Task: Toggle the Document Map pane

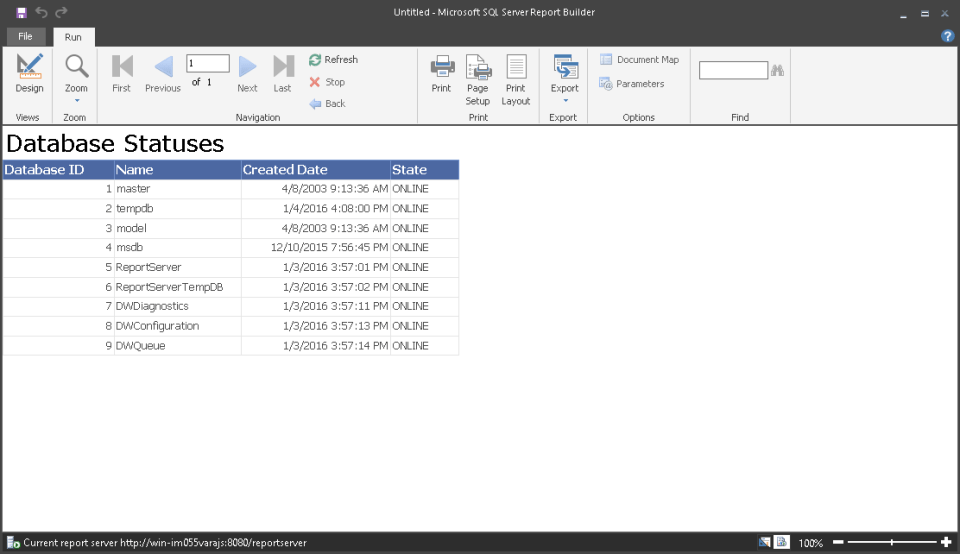Action: (x=639, y=59)
